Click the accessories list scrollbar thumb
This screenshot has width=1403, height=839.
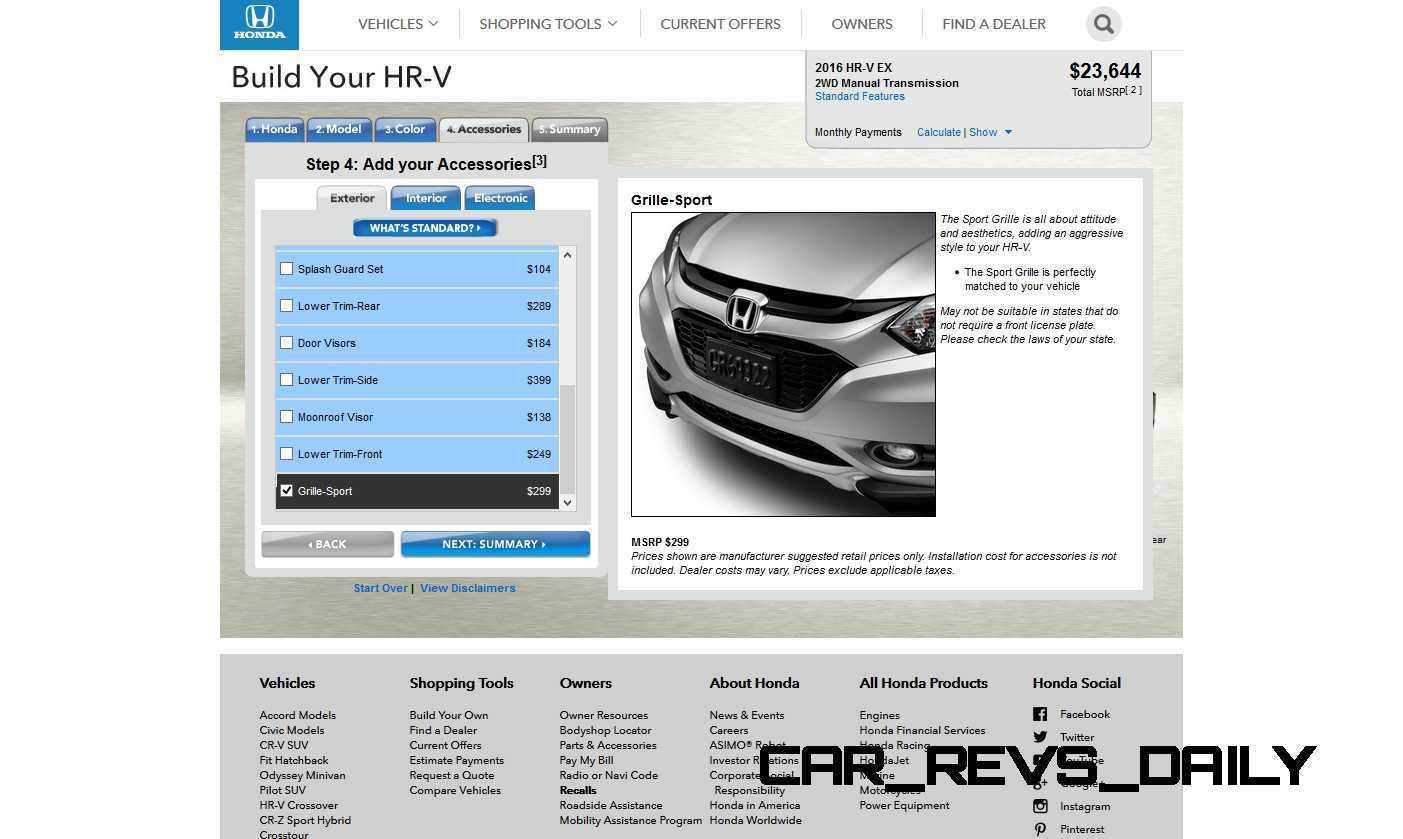(x=568, y=439)
